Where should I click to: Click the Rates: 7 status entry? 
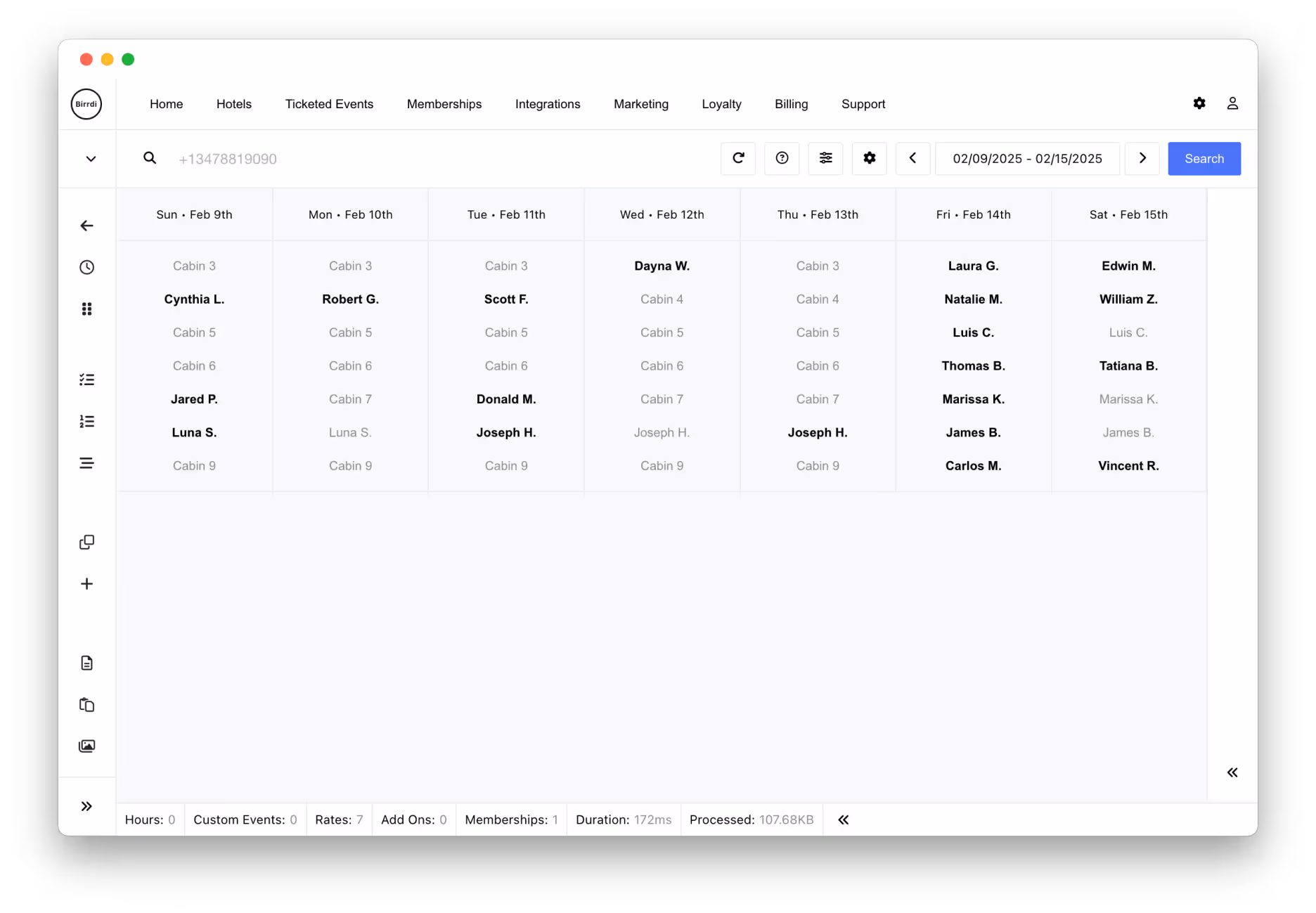point(339,820)
